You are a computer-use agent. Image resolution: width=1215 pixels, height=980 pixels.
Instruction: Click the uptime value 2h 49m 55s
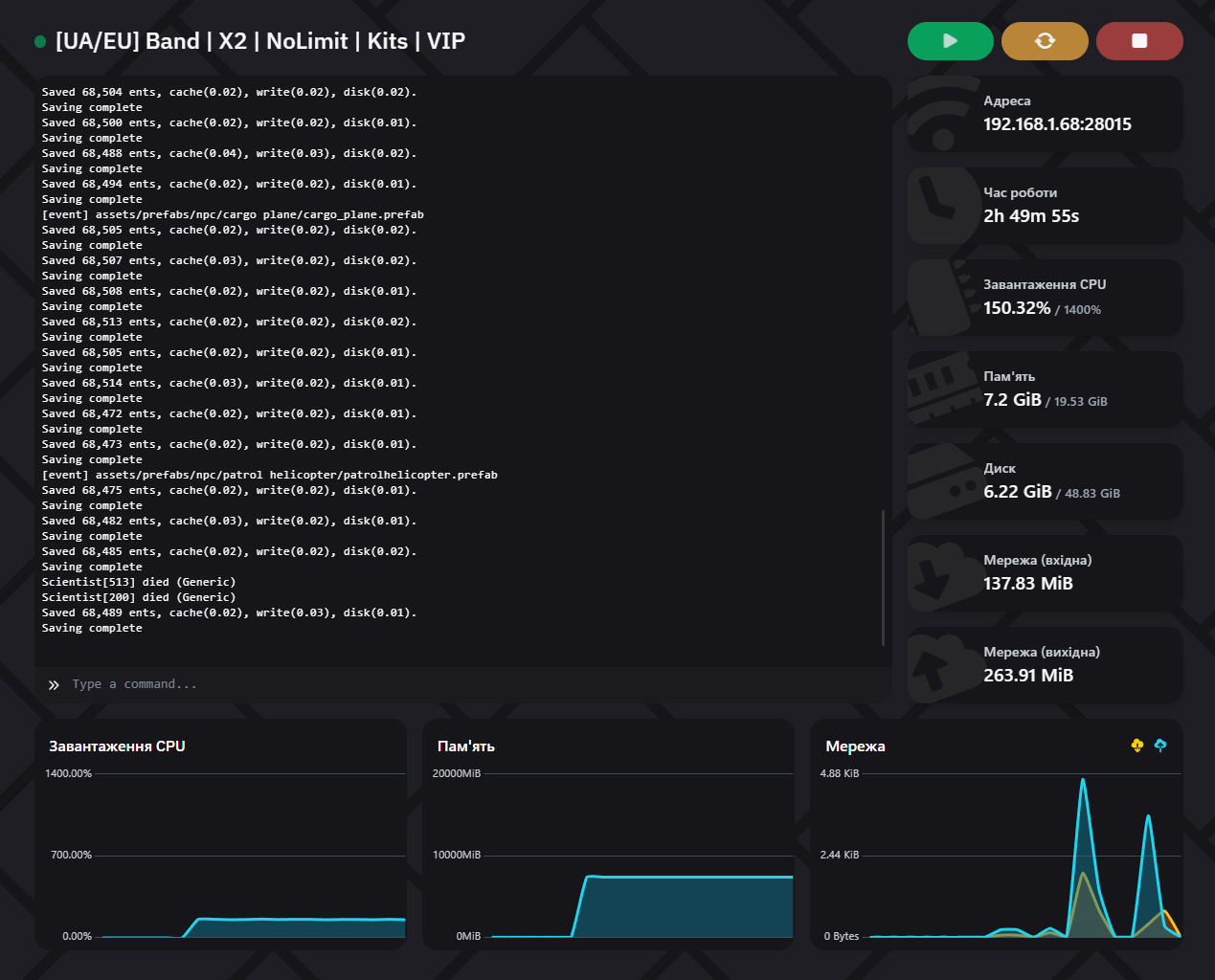(x=1031, y=216)
